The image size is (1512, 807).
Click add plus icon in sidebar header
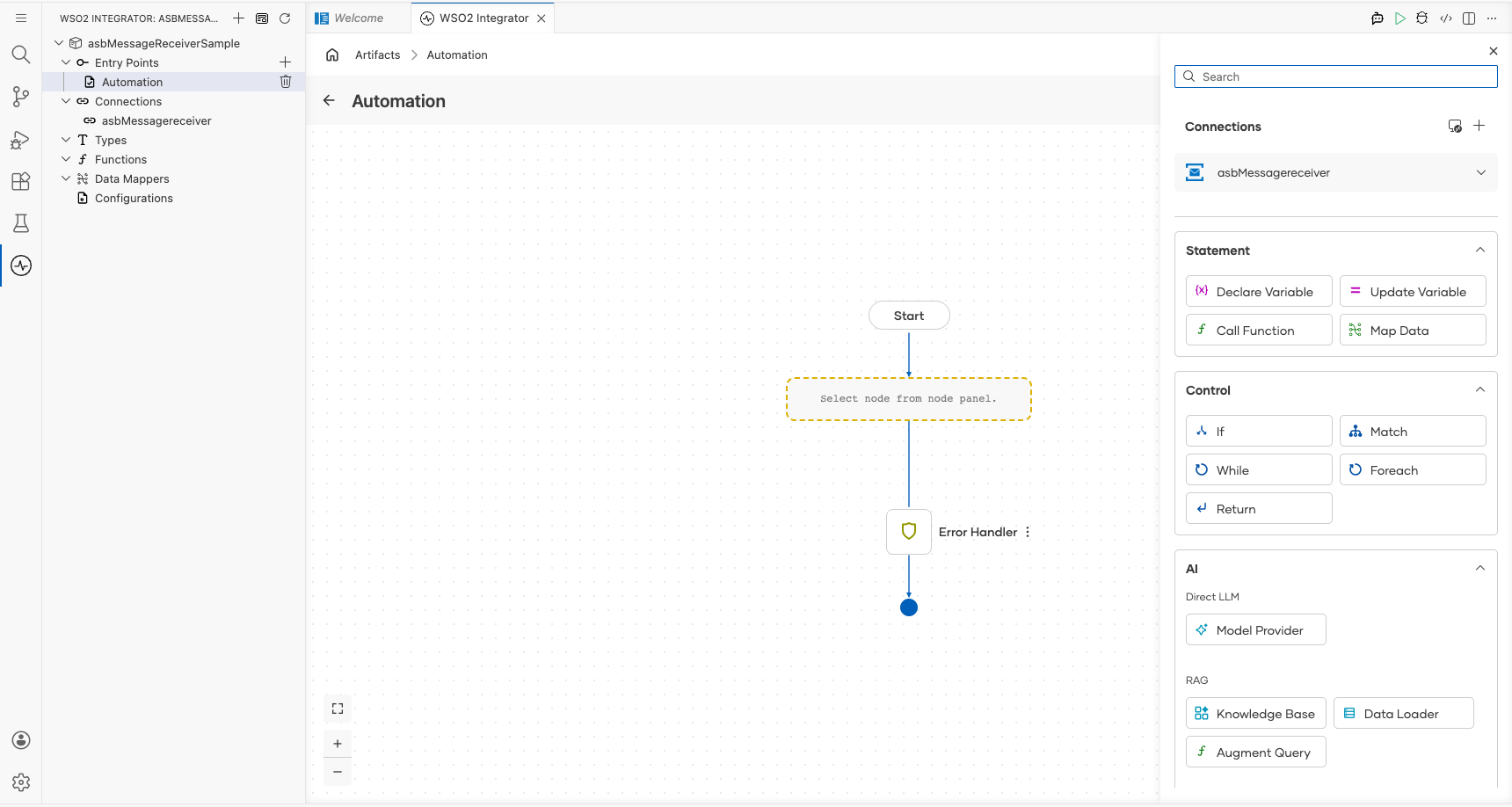pos(238,18)
